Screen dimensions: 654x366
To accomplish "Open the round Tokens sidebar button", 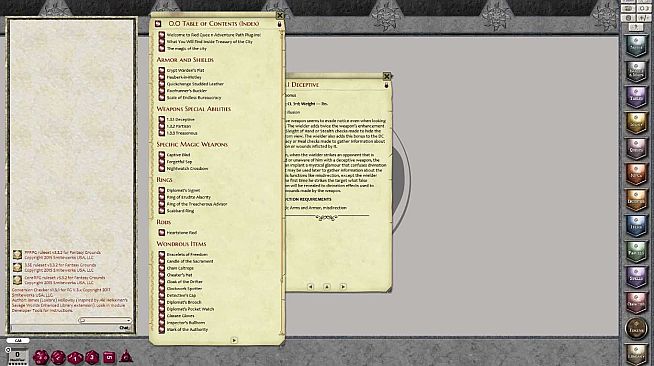I will 636,328.
